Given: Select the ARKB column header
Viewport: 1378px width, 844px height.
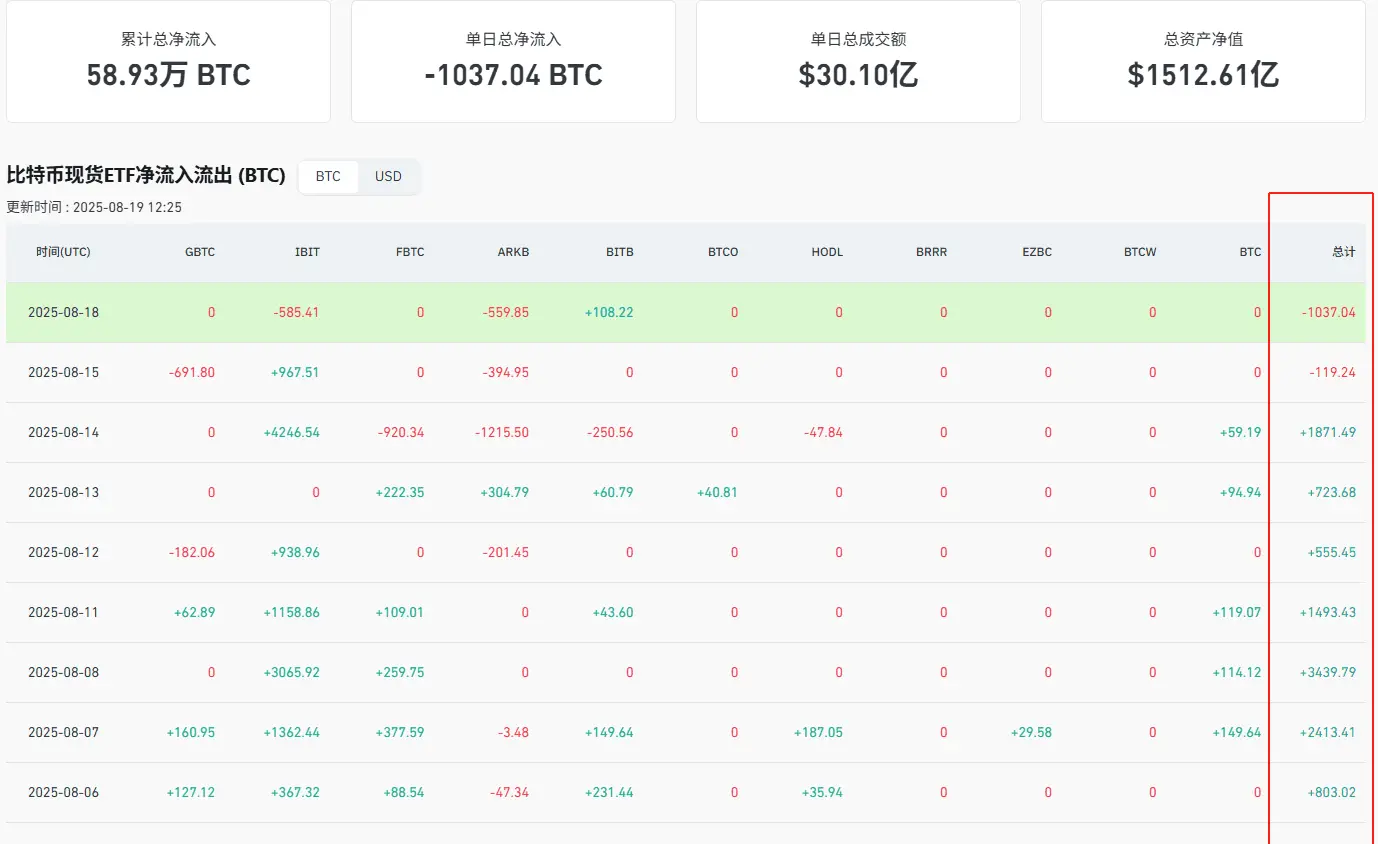Looking at the screenshot, I should [514, 252].
